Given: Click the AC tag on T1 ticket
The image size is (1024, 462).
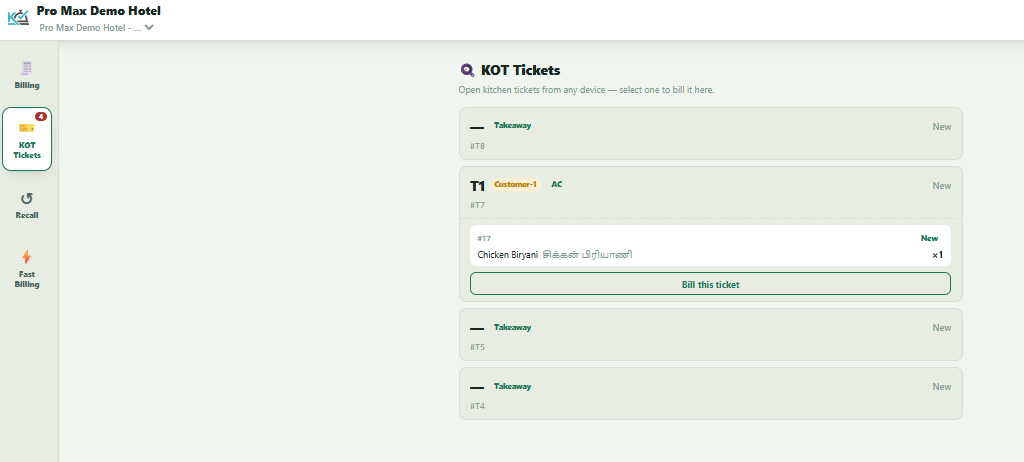Looking at the screenshot, I should pyautogui.click(x=556, y=184).
